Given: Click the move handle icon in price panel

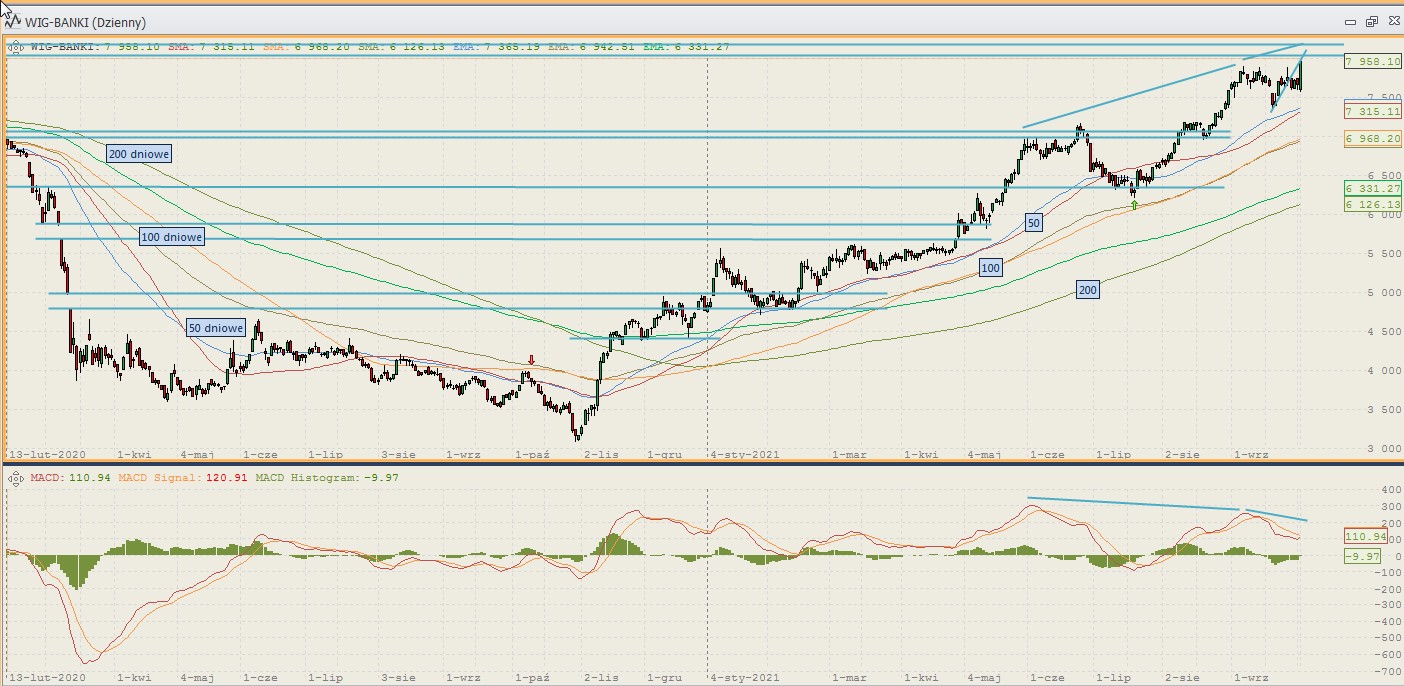Looking at the screenshot, I should point(16,46).
